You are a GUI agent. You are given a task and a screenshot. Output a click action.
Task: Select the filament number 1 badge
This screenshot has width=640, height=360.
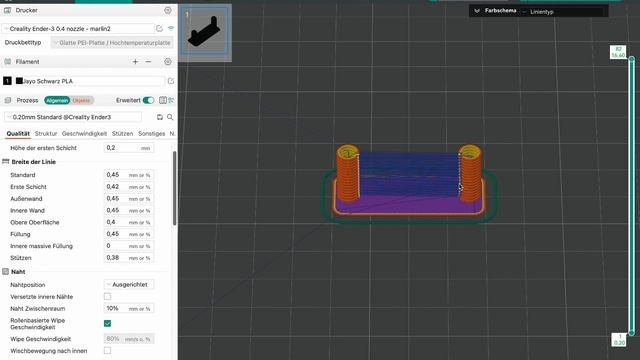click(7, 81)
